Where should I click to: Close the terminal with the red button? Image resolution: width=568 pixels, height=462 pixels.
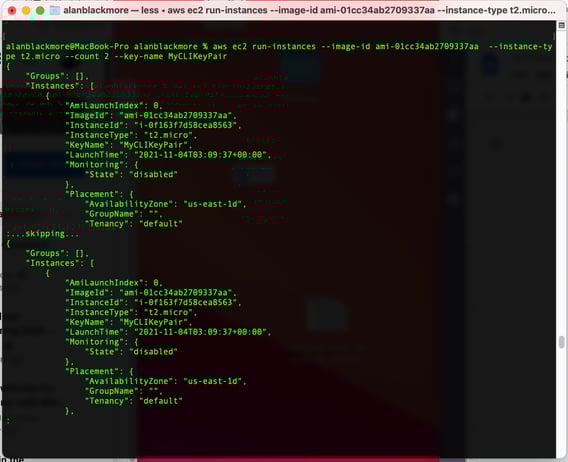12,11
